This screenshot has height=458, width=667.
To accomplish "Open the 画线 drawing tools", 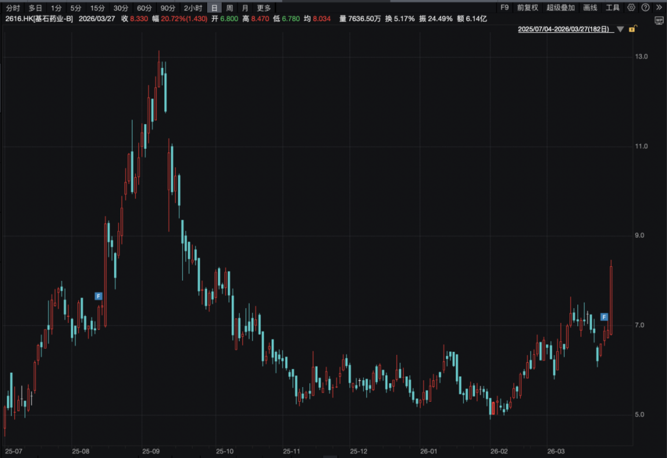I will click(589, 7).
